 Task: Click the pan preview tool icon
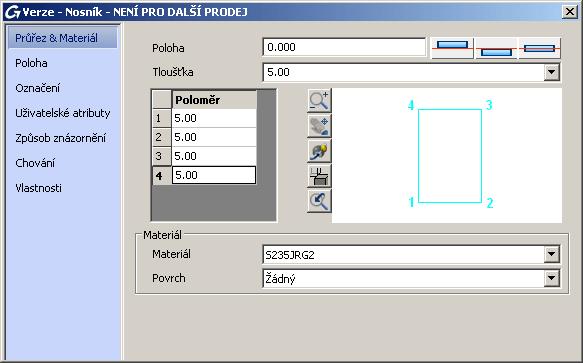click(319, 126)
